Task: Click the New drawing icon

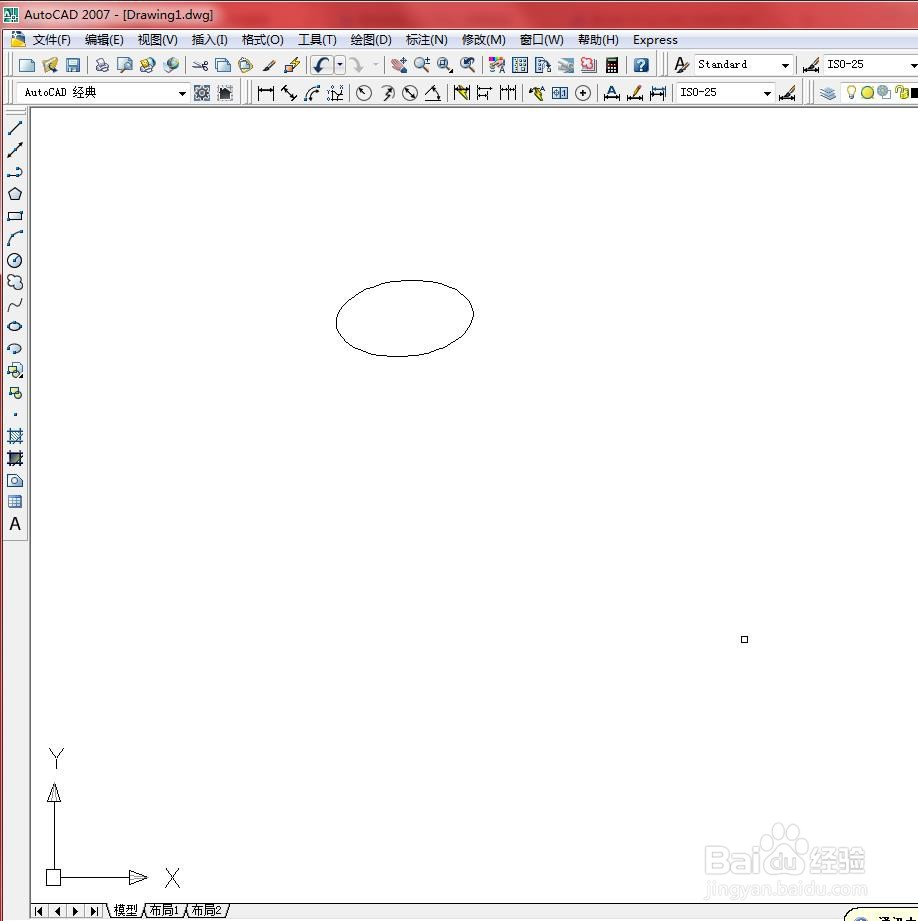Action: point(27,65)
